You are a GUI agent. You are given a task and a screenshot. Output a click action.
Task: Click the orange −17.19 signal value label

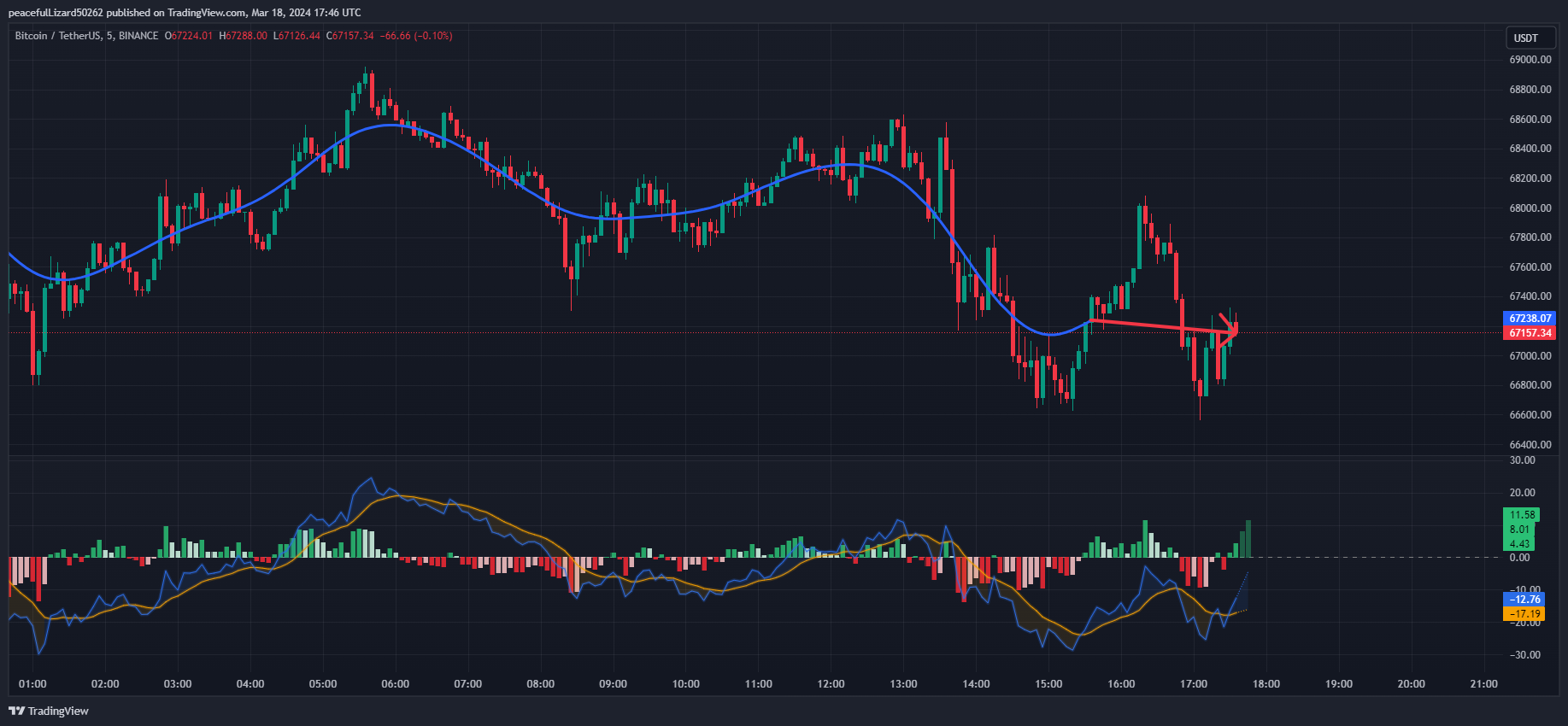click(x=1524, y=614)
